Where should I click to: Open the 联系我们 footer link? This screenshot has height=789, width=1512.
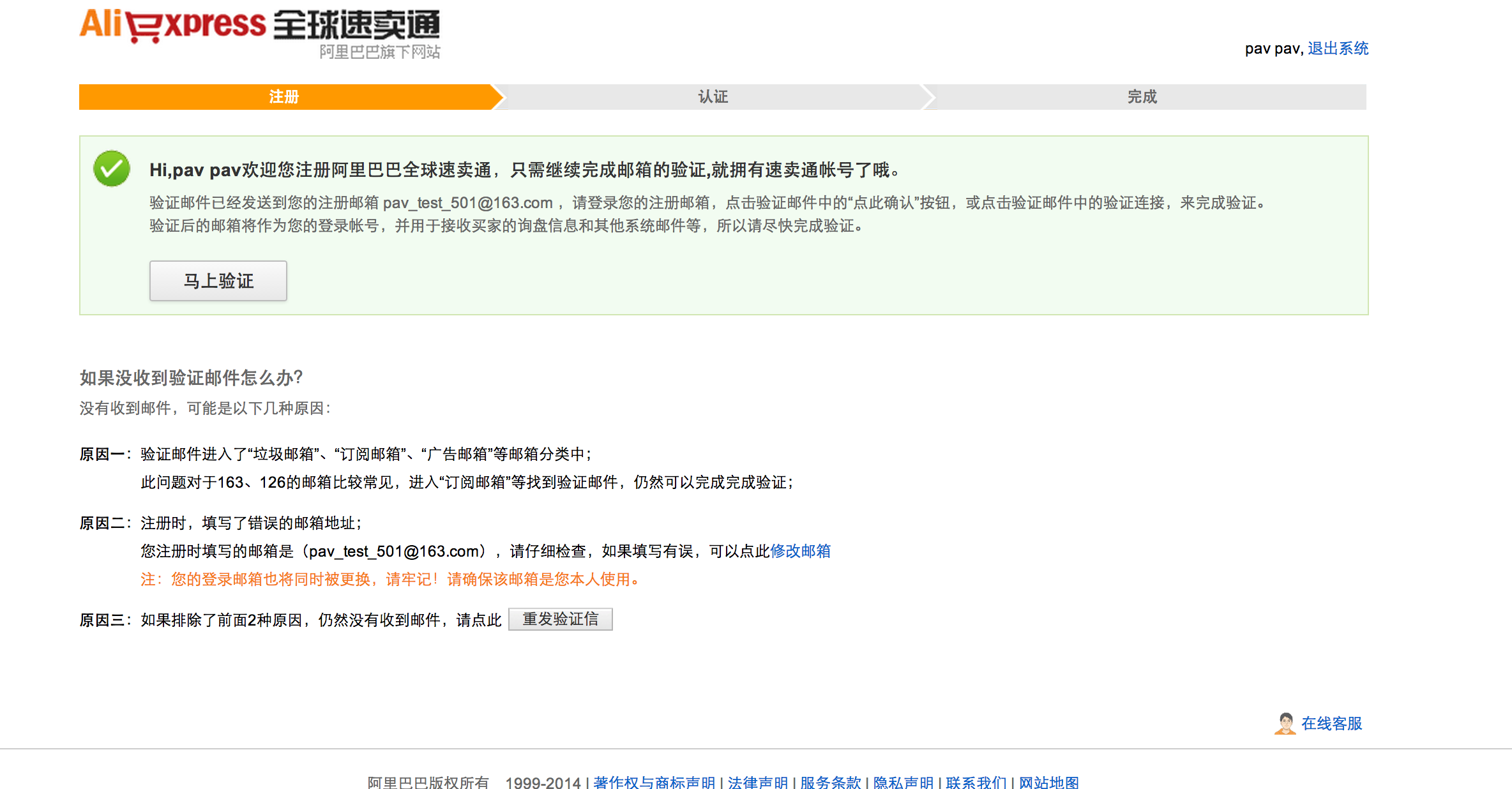click(976, 782)
